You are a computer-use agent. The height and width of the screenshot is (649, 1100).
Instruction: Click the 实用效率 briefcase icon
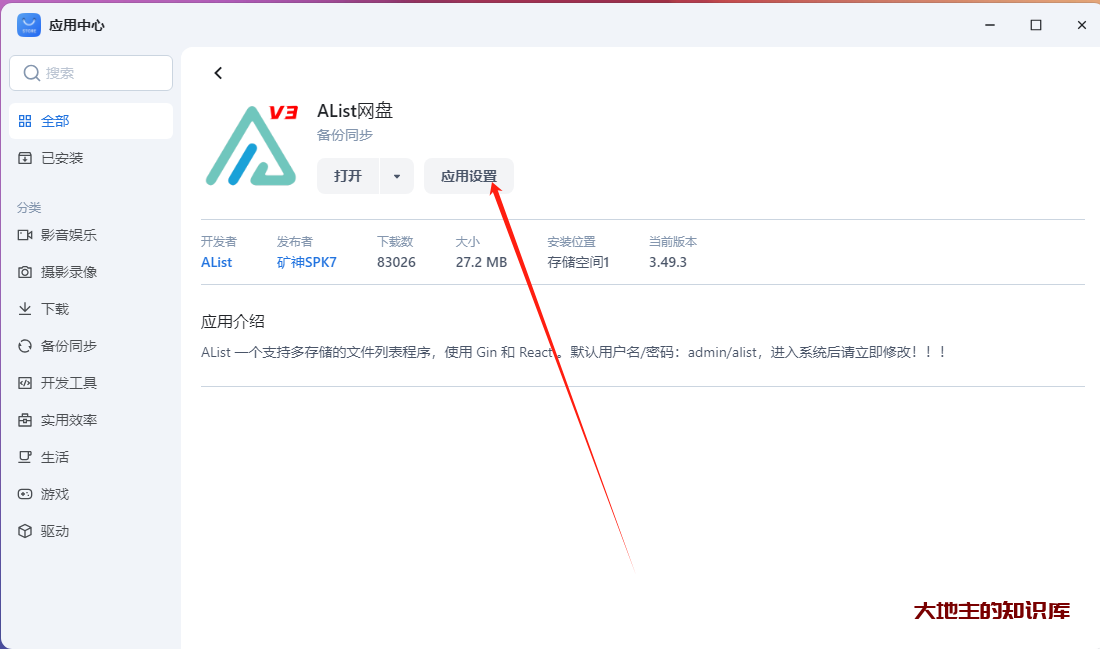[x=25, y=420]
